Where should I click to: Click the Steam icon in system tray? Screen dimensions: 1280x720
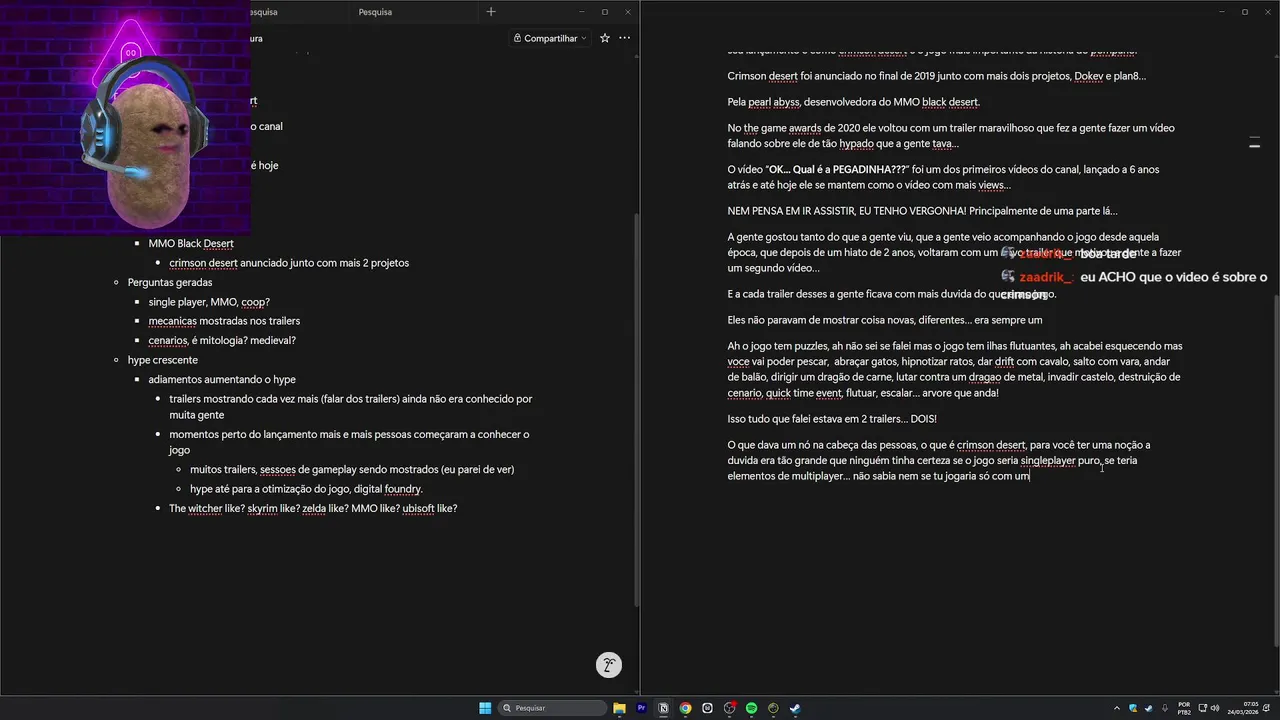(1148, 708)
